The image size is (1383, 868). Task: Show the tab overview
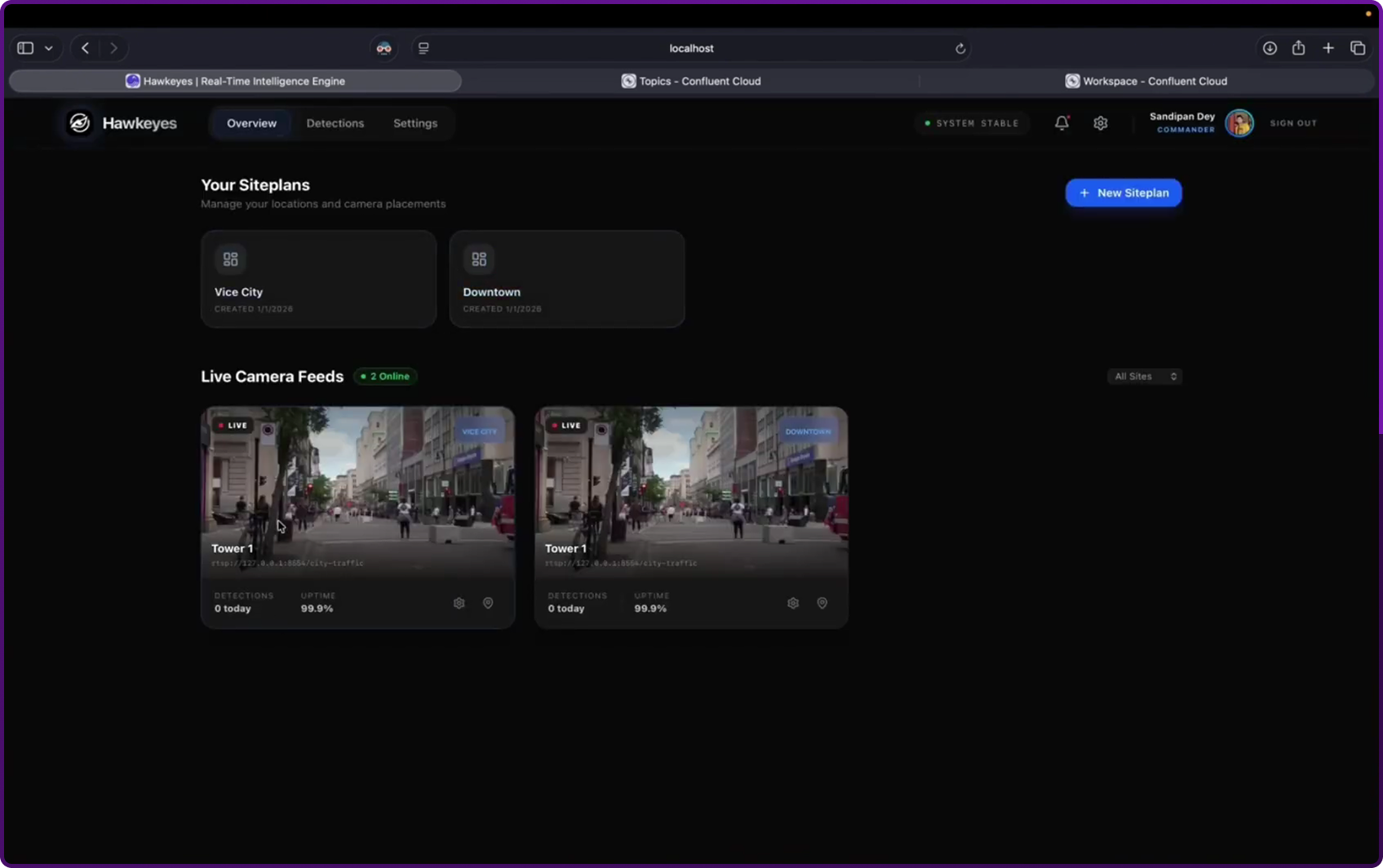point(1358,48)
